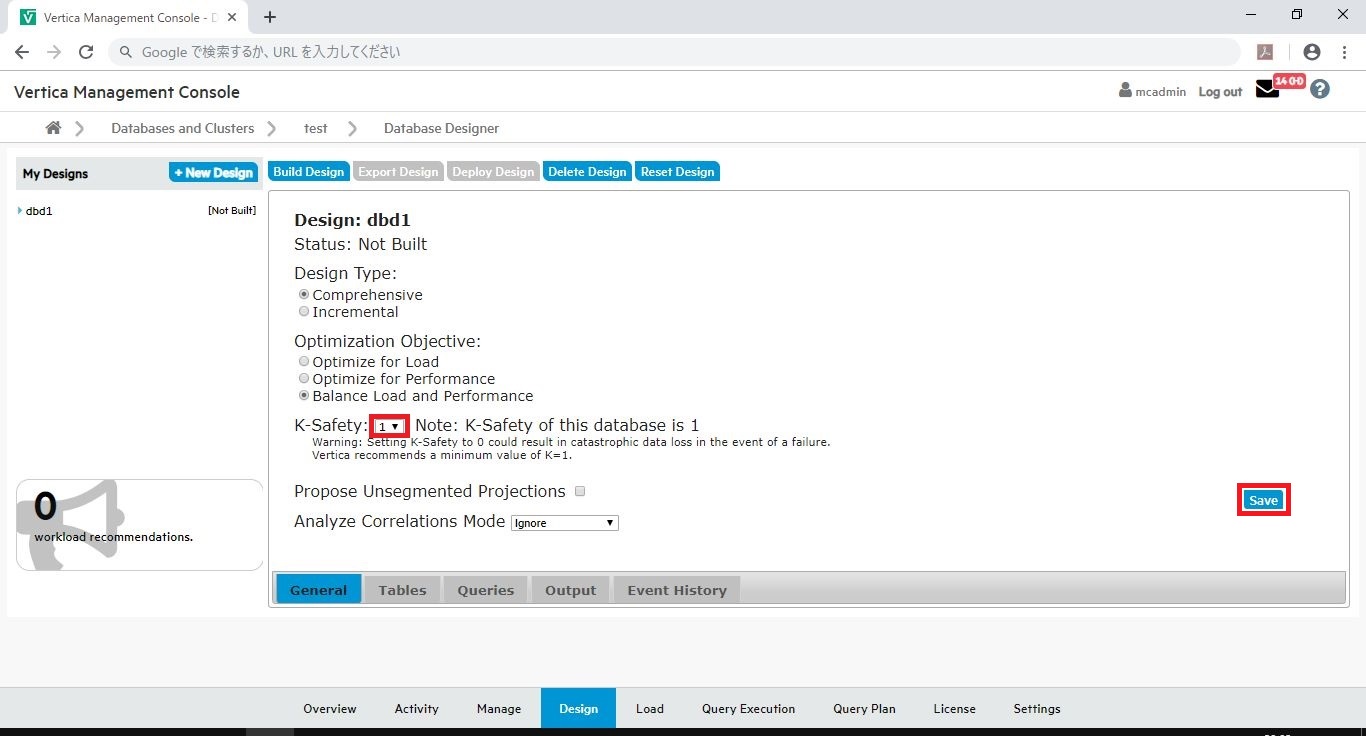Expand the dbd1 design tree item
This screenshot has width=1366, height=736.
click(x=20, y=211)
